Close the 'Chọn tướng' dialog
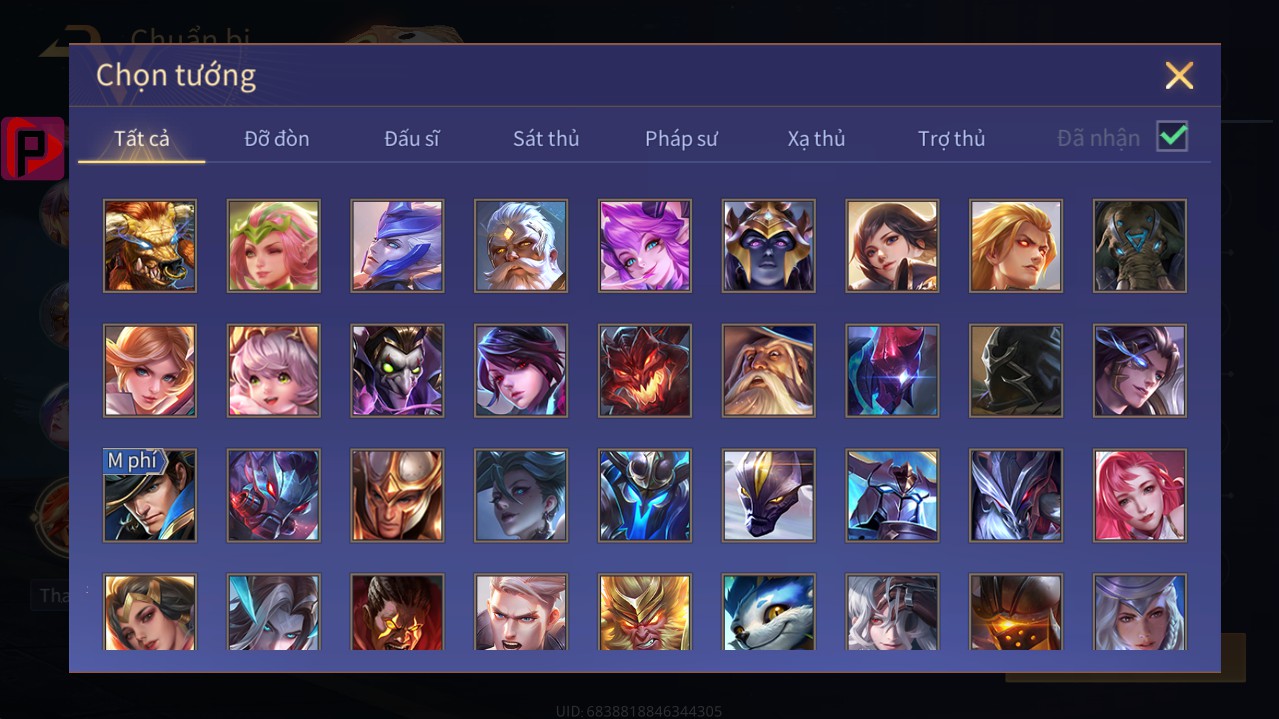Screen dimensions: 1279x719 (x=1179, y=75)
